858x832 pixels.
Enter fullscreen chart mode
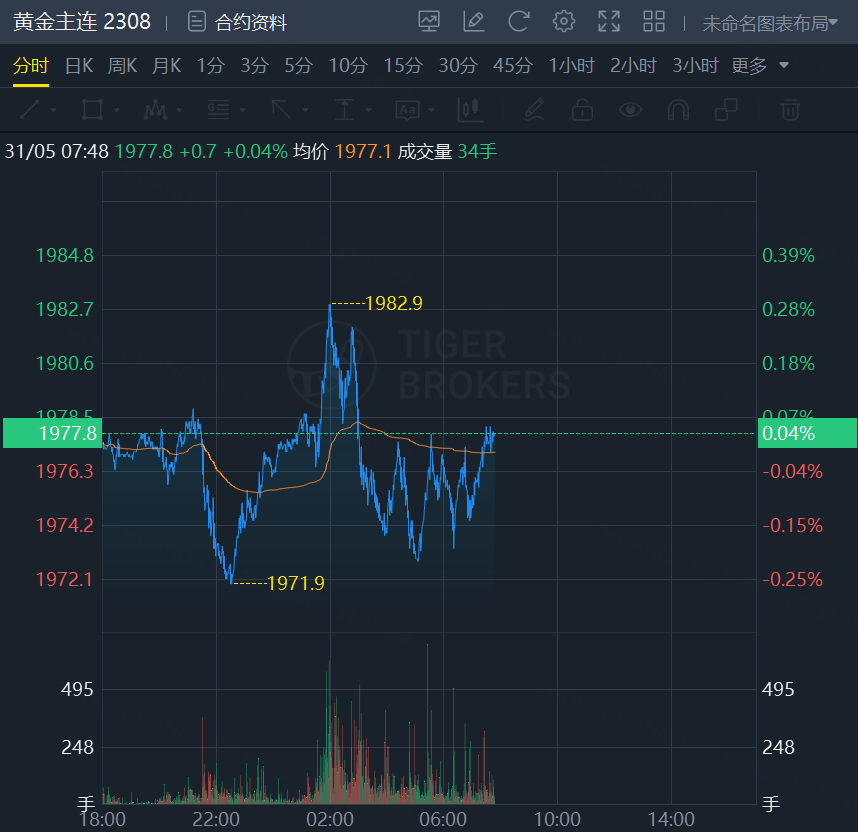coord(608,21)
